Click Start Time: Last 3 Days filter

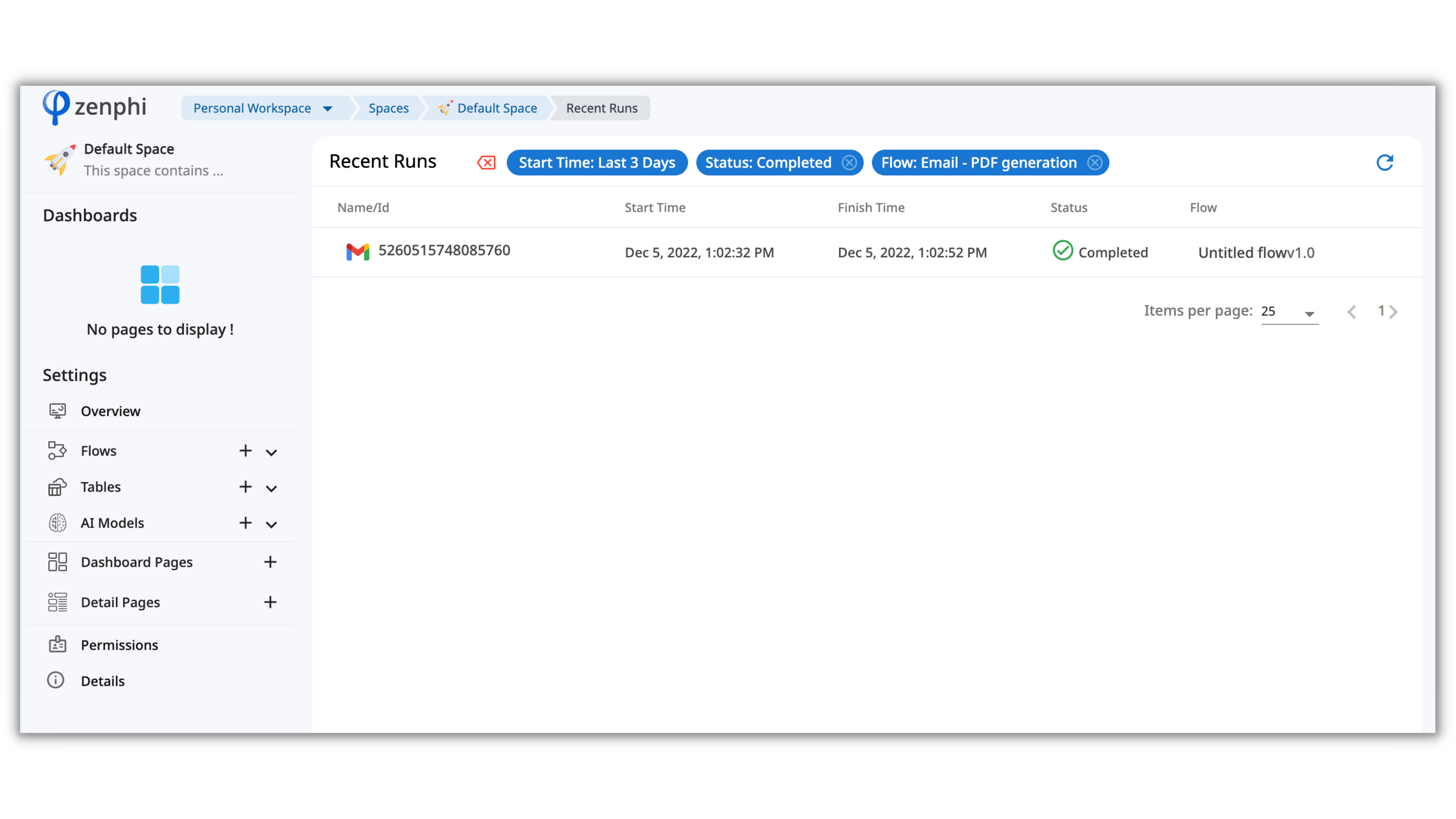[x=597, y=163]
